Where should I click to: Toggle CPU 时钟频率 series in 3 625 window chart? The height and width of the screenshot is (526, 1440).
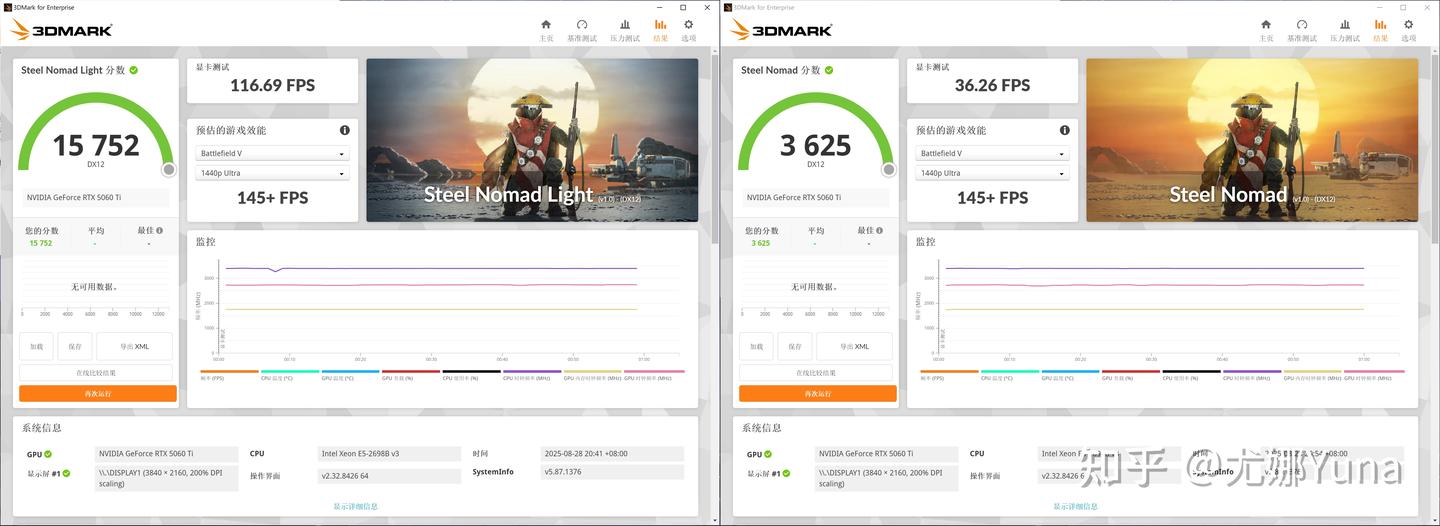point(1252,375)
